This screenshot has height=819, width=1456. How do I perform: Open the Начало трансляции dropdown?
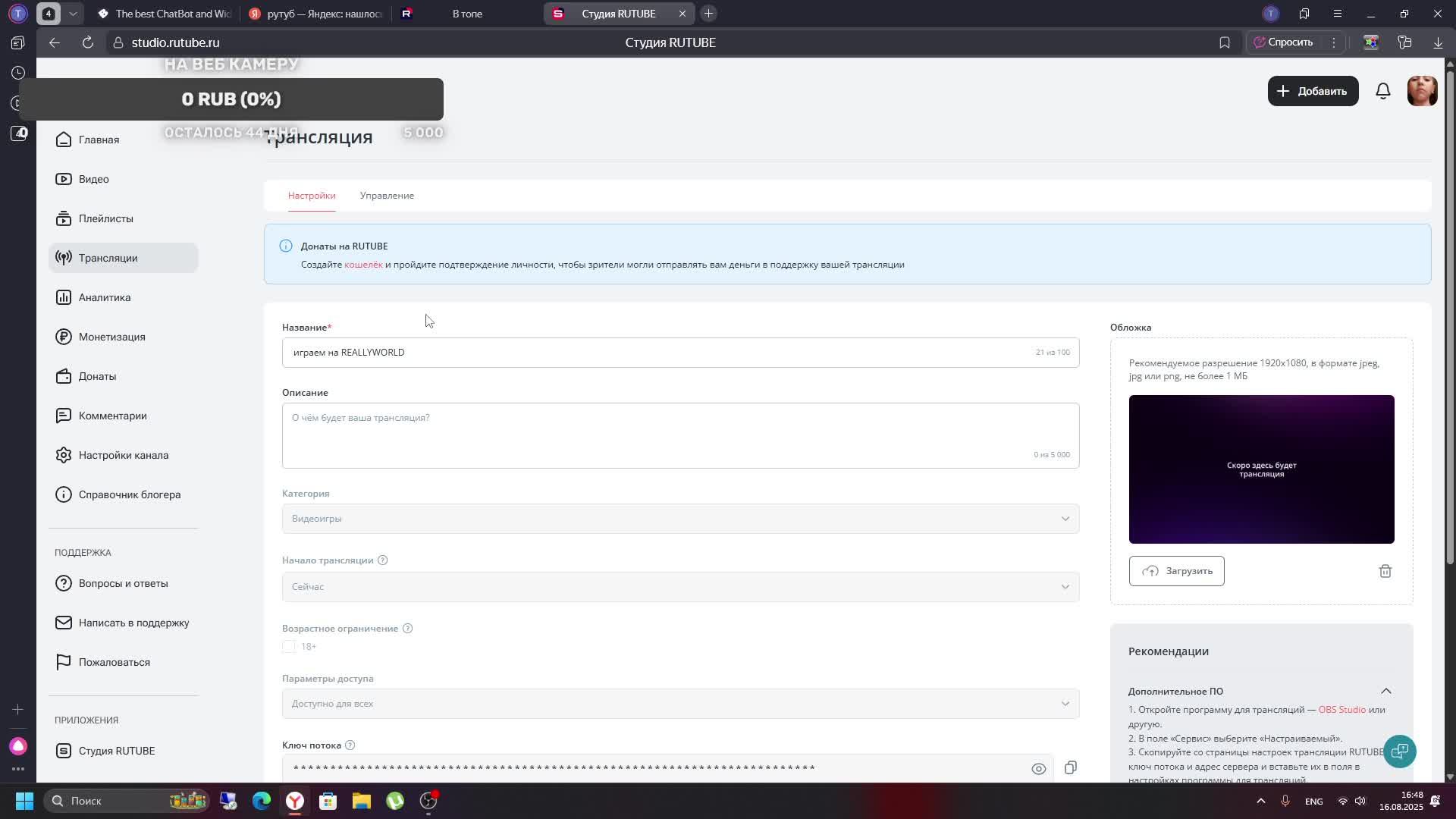[x=680, y=587]
